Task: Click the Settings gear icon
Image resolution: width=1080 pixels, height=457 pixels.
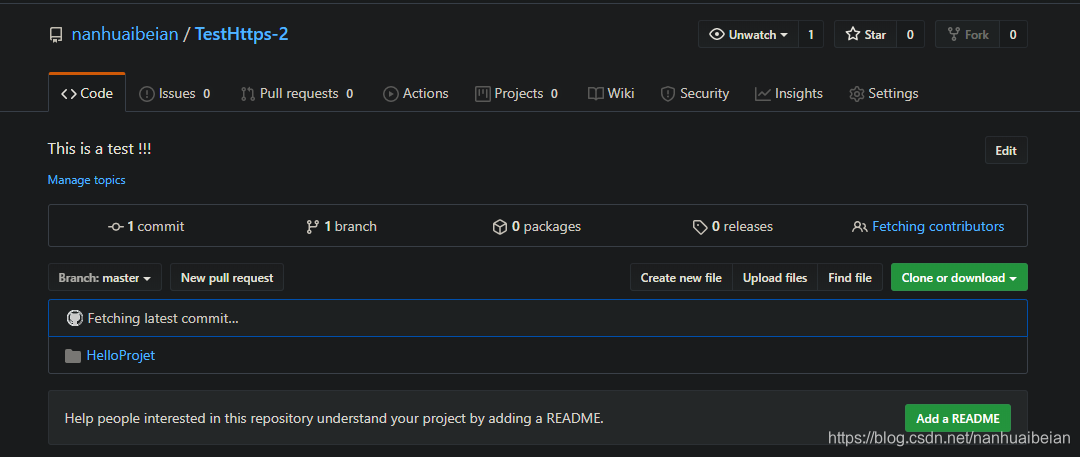Action: click(x=856, y=94)
